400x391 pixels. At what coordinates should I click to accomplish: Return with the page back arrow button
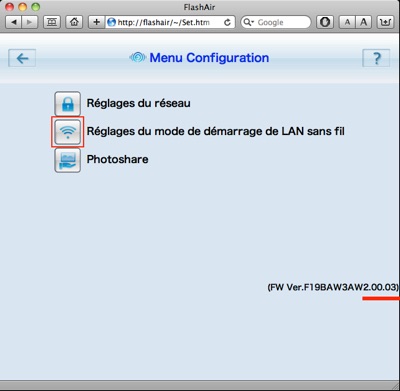coord(22,58)
